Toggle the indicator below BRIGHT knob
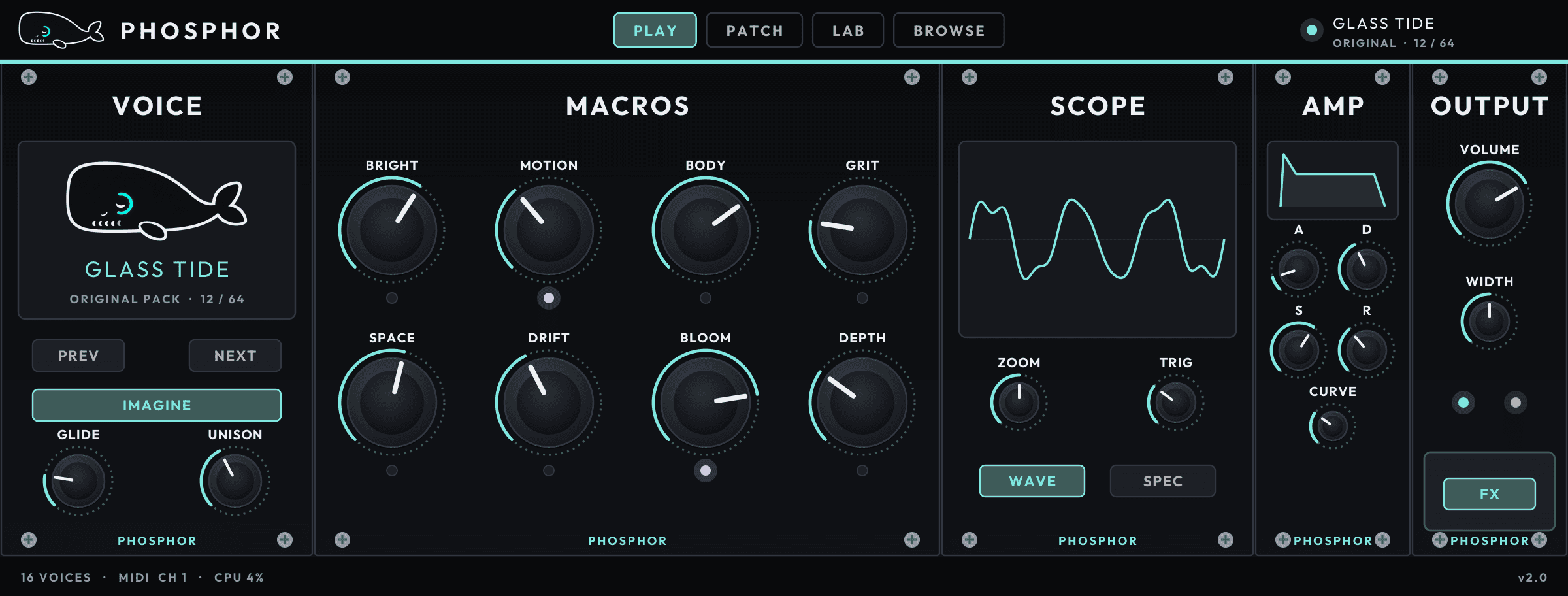Image resolution: width=1568 pixels, height=596 pixels. pos(392,298)
